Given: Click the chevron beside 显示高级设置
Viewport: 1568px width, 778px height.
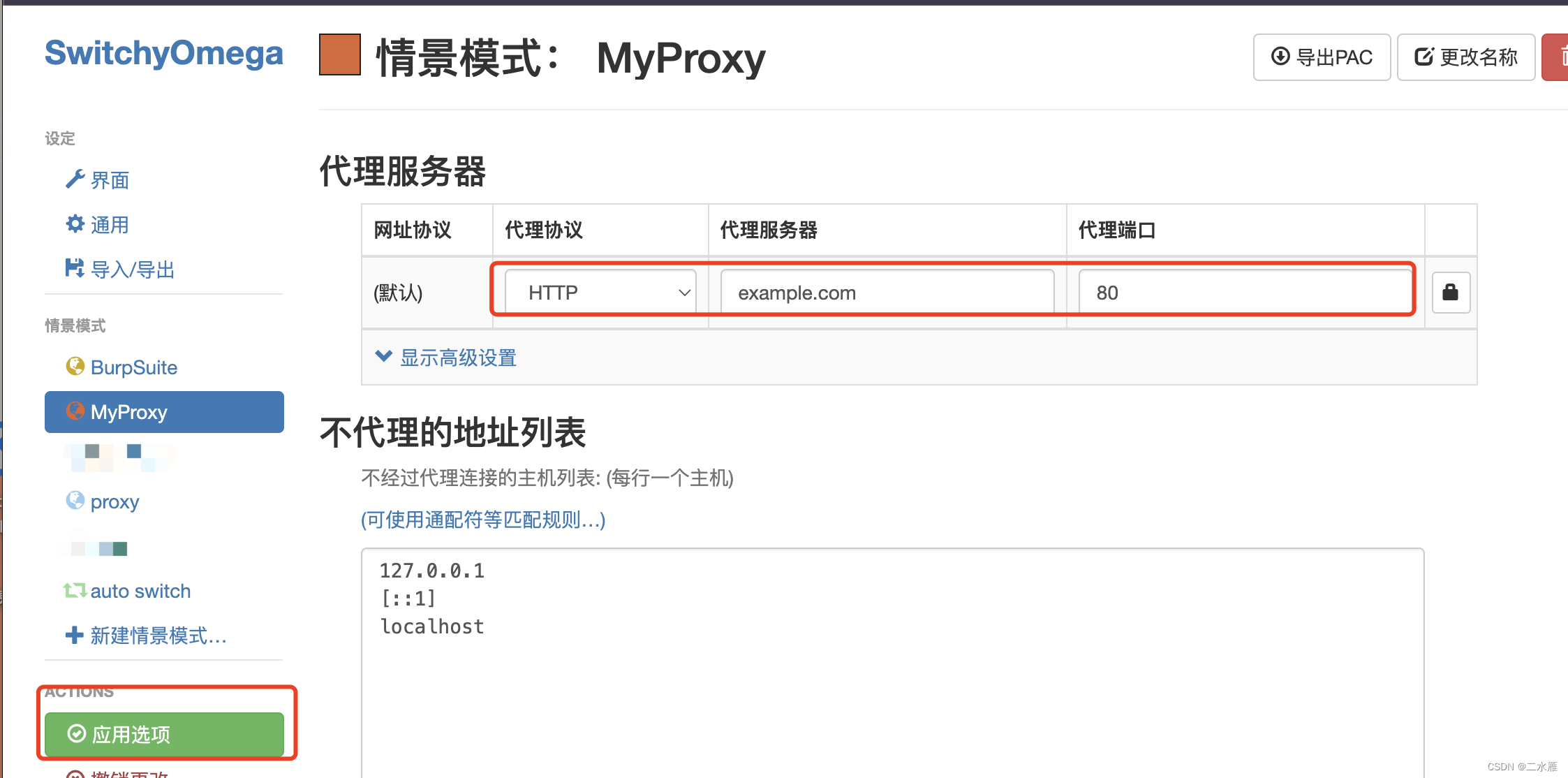Looking at the screenshot, I should (x=383, y=356).
